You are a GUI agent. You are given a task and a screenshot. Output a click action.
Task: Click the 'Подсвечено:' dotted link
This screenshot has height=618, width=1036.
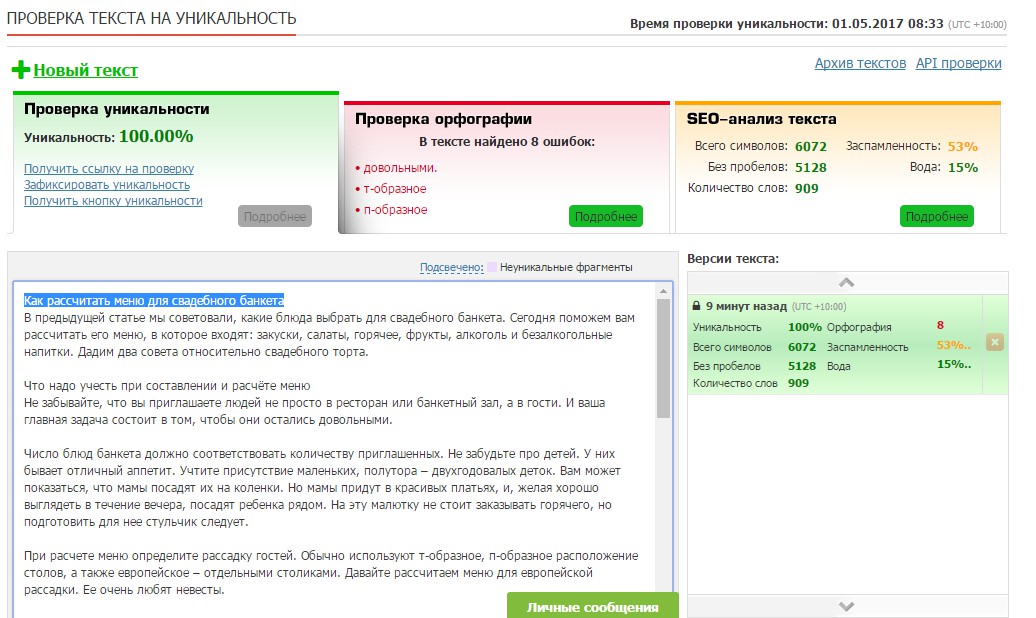coord(451,268)
